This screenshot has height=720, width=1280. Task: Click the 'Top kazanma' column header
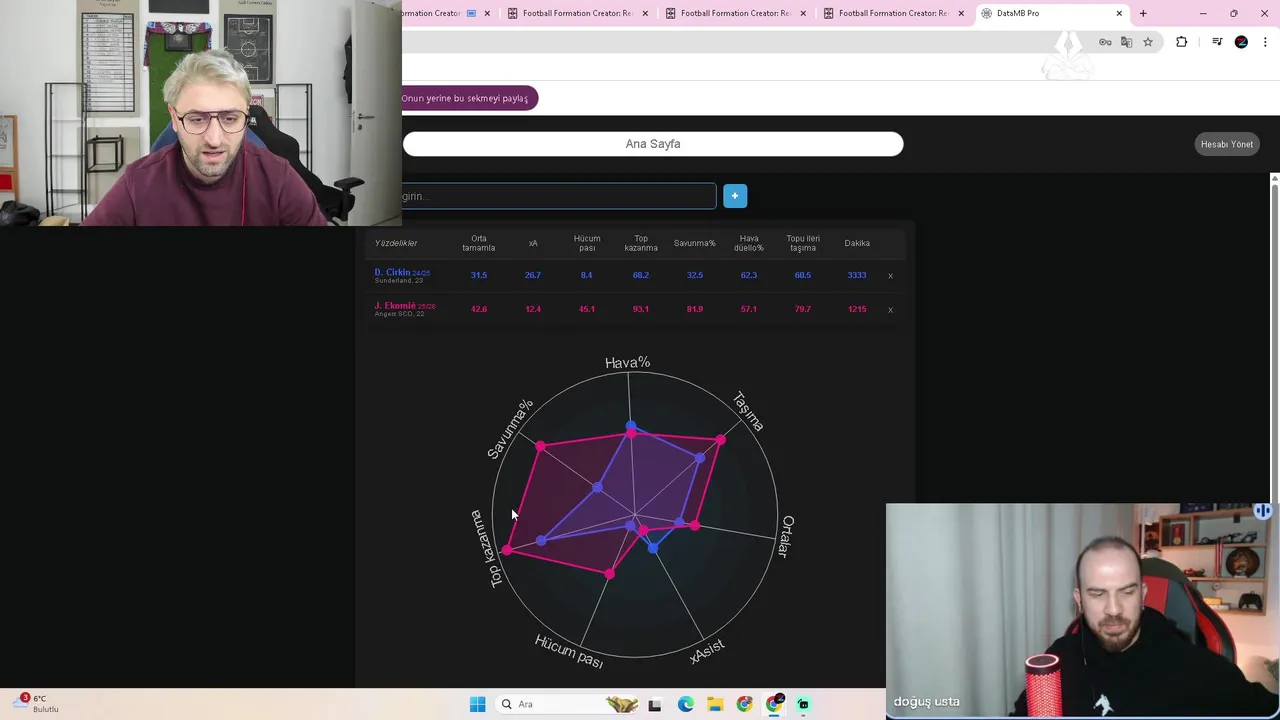click(641, 243)
